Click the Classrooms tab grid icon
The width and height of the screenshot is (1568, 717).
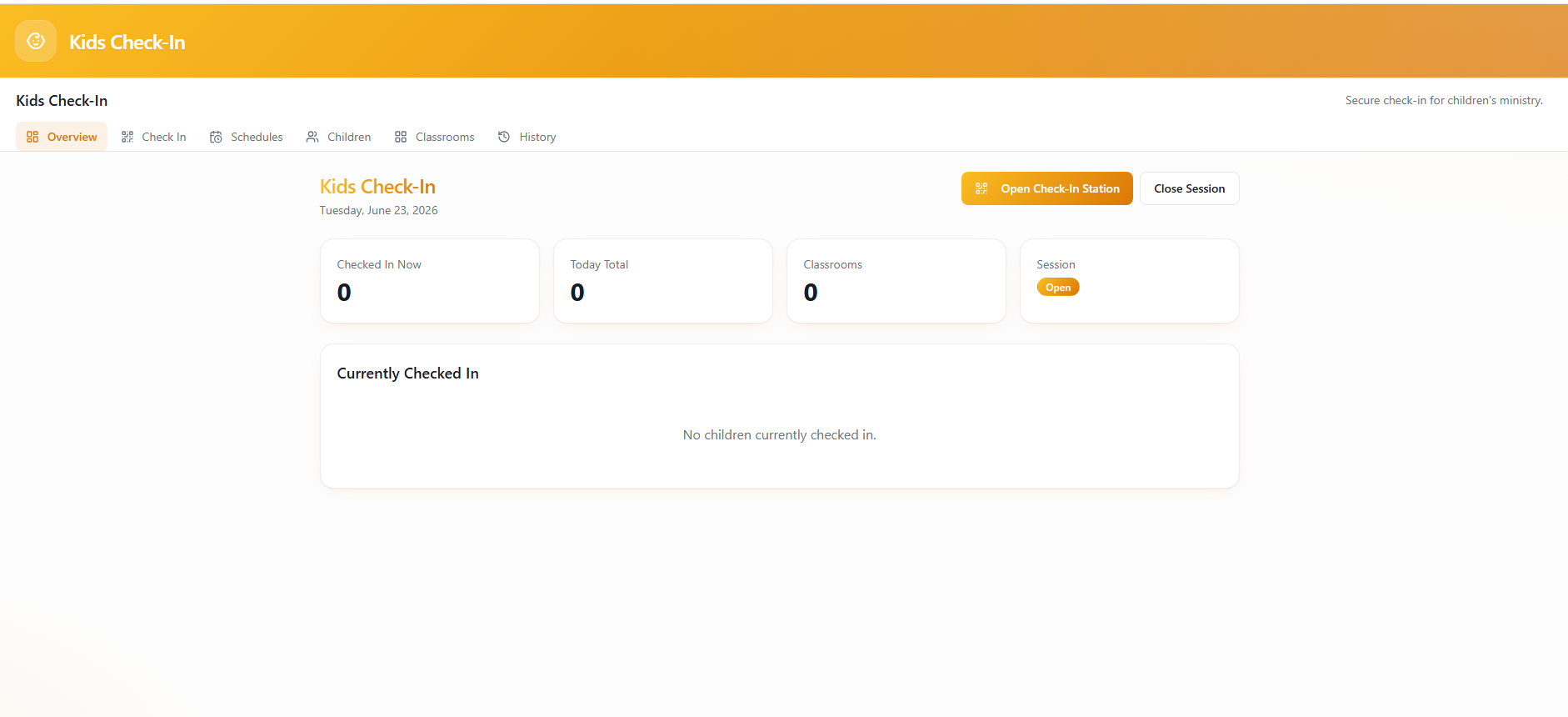(x=401, y=137)
